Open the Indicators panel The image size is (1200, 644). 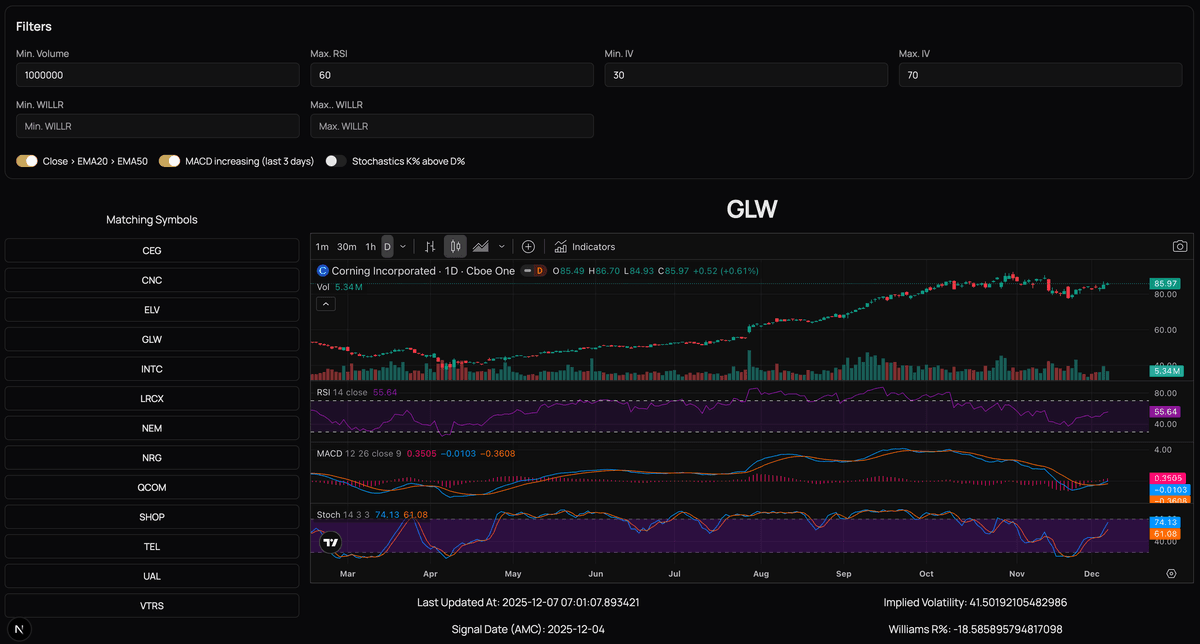[x=585, y=246]
